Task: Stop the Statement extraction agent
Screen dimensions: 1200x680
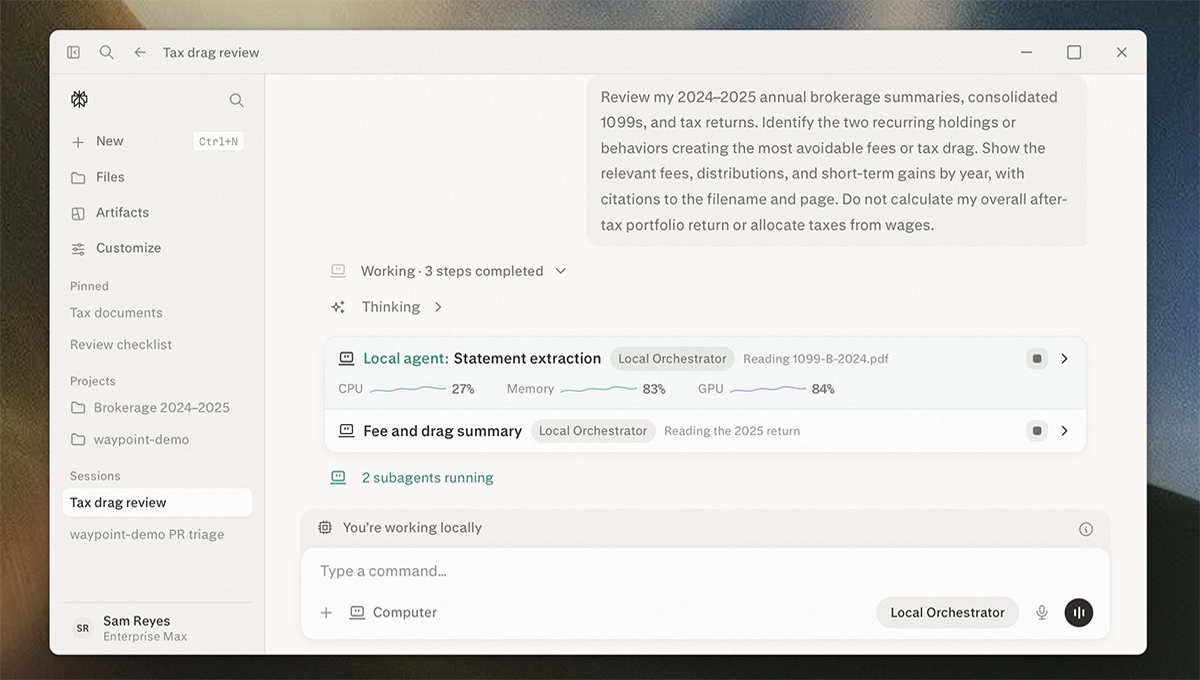Action: 1037,358
